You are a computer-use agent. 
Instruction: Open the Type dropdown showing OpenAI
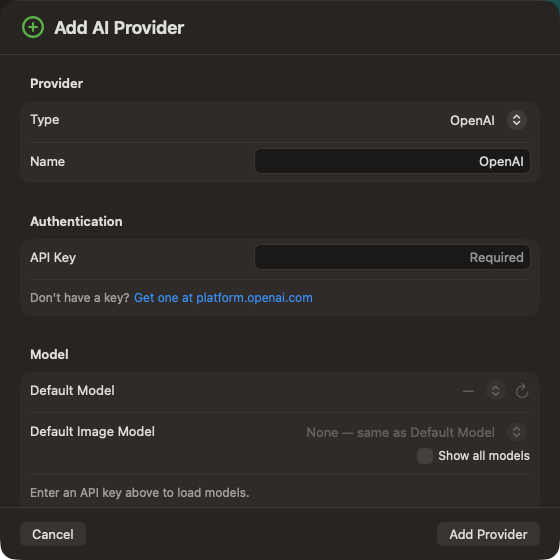pyautogui.click(x=516, y=120)
